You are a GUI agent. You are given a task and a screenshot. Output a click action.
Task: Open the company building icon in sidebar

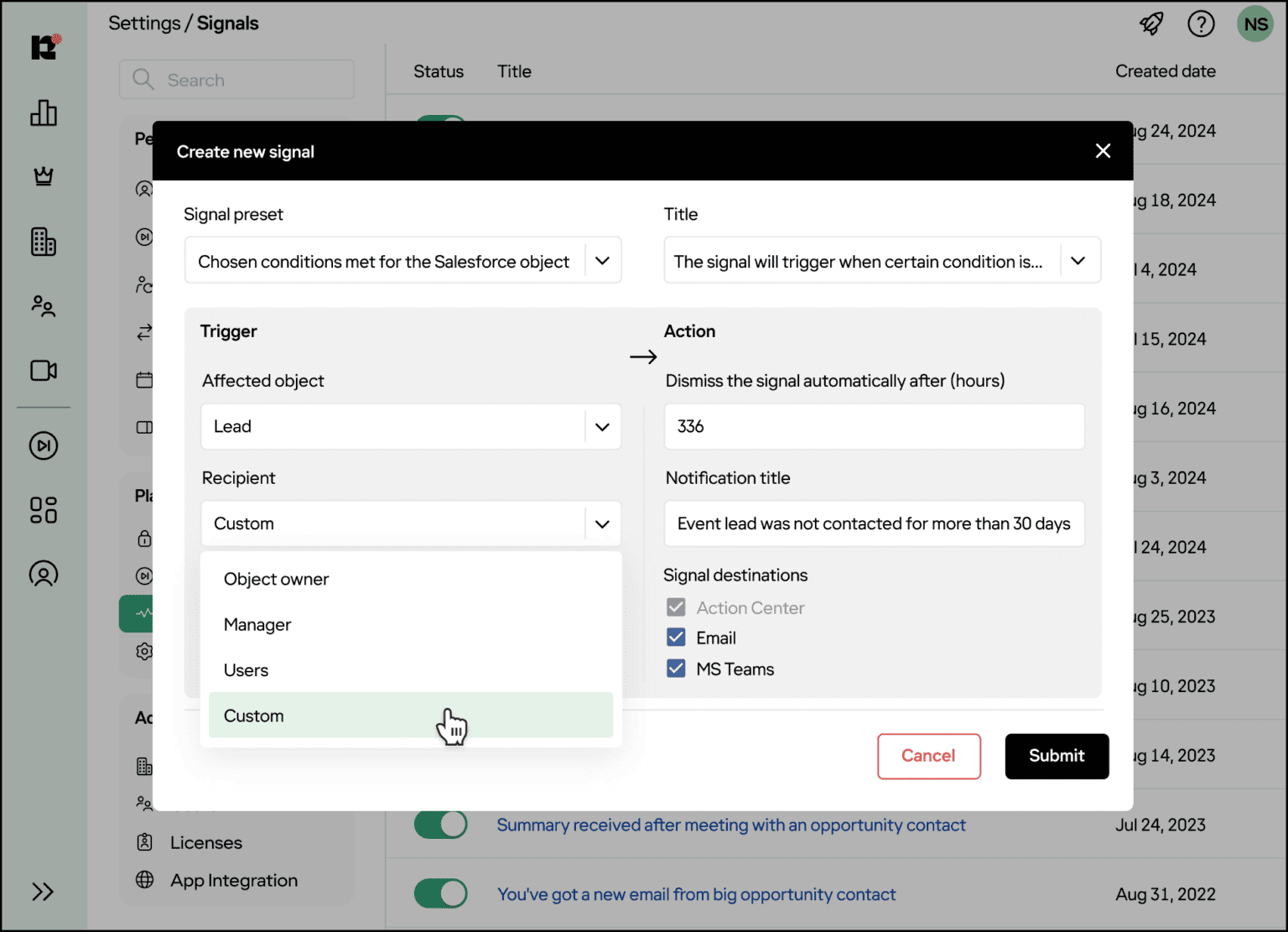tap(43, 242)
